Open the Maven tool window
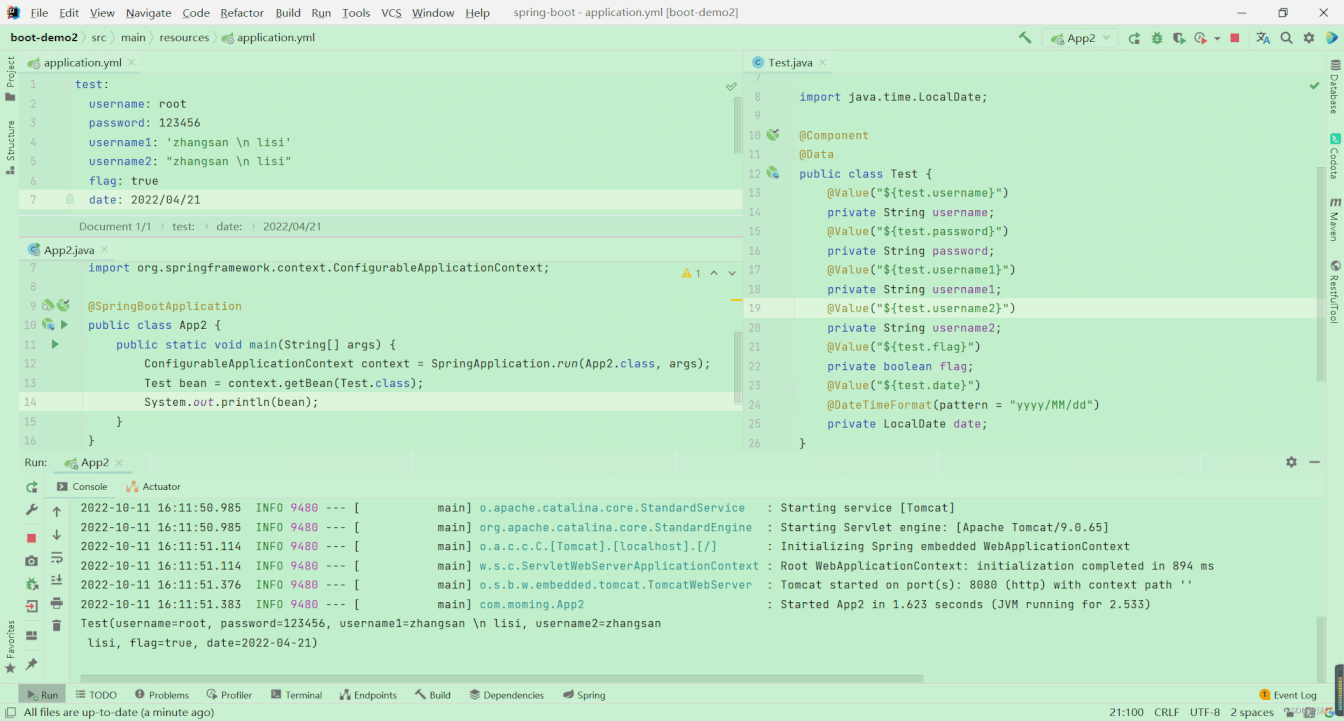Screen dimensions: 1344x721 coord(1334,219)
